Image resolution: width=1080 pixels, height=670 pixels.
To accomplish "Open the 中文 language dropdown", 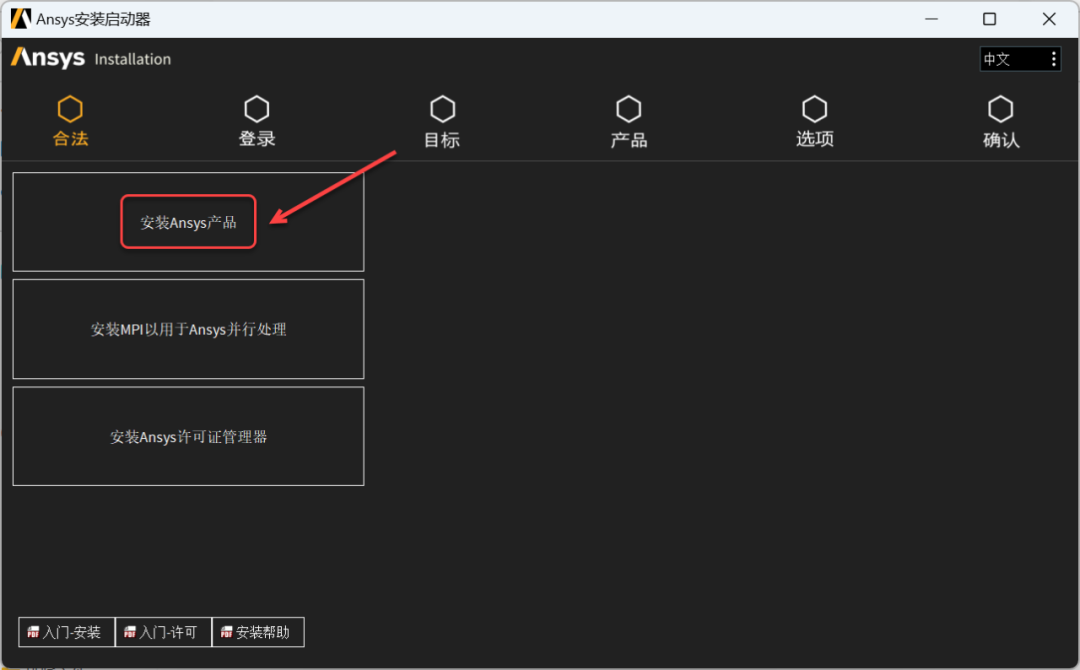I will (x=1020, y=59).
